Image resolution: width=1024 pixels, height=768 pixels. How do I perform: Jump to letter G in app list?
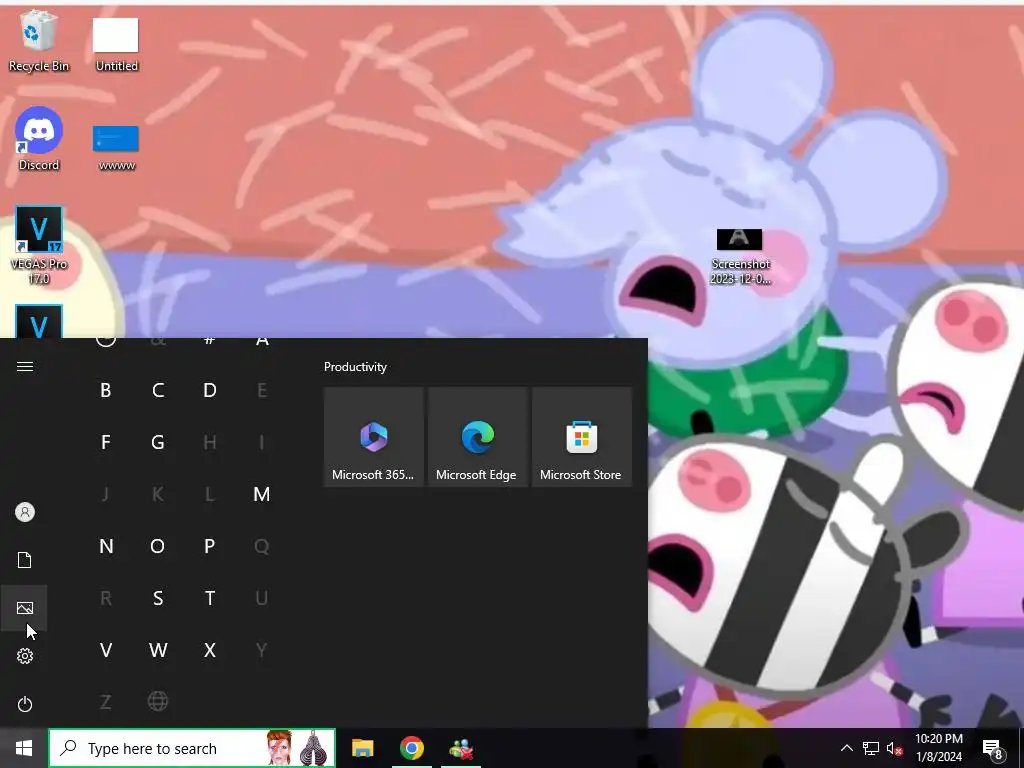pos(157,442)
